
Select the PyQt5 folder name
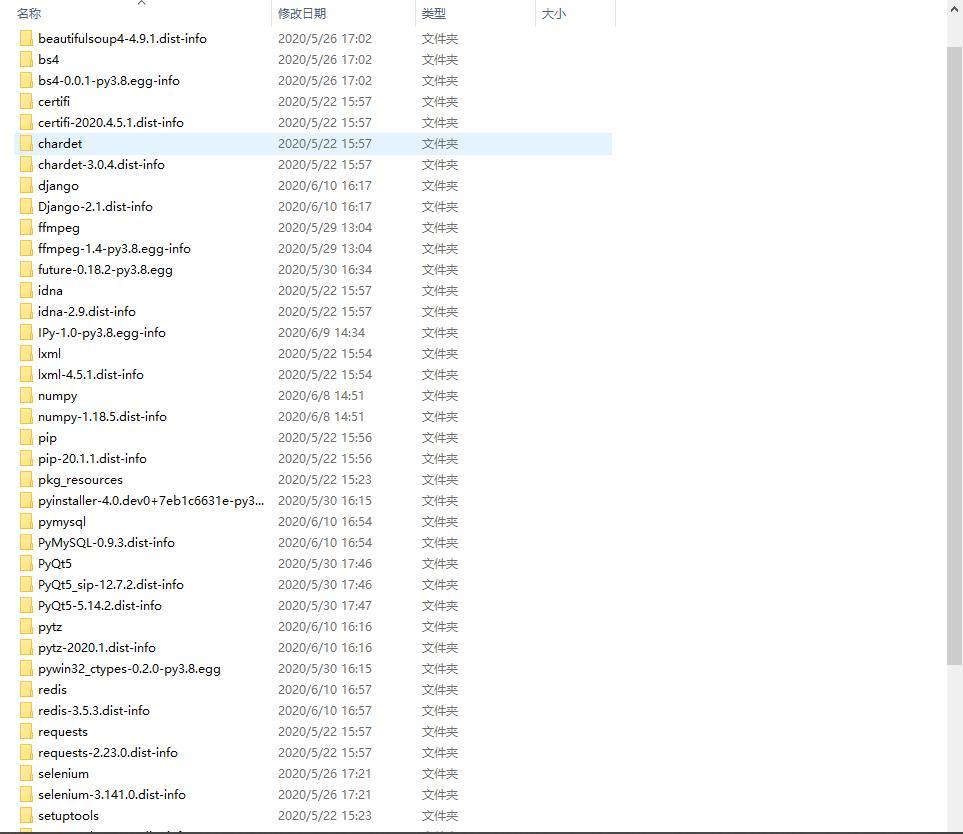(x=55, y=564)
